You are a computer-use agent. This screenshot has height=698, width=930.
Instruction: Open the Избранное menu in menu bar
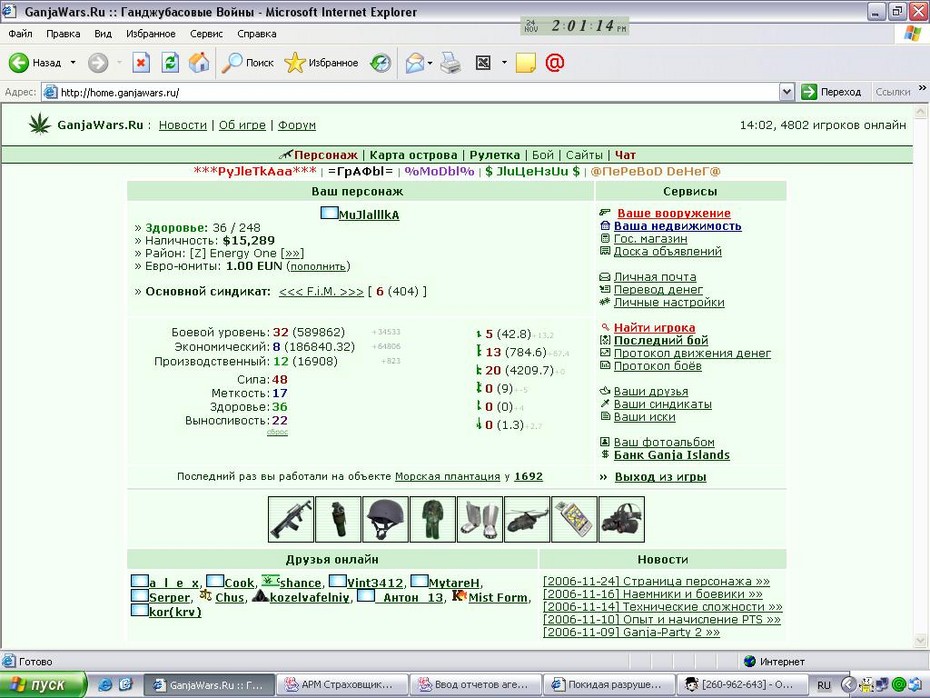point(151,34)
